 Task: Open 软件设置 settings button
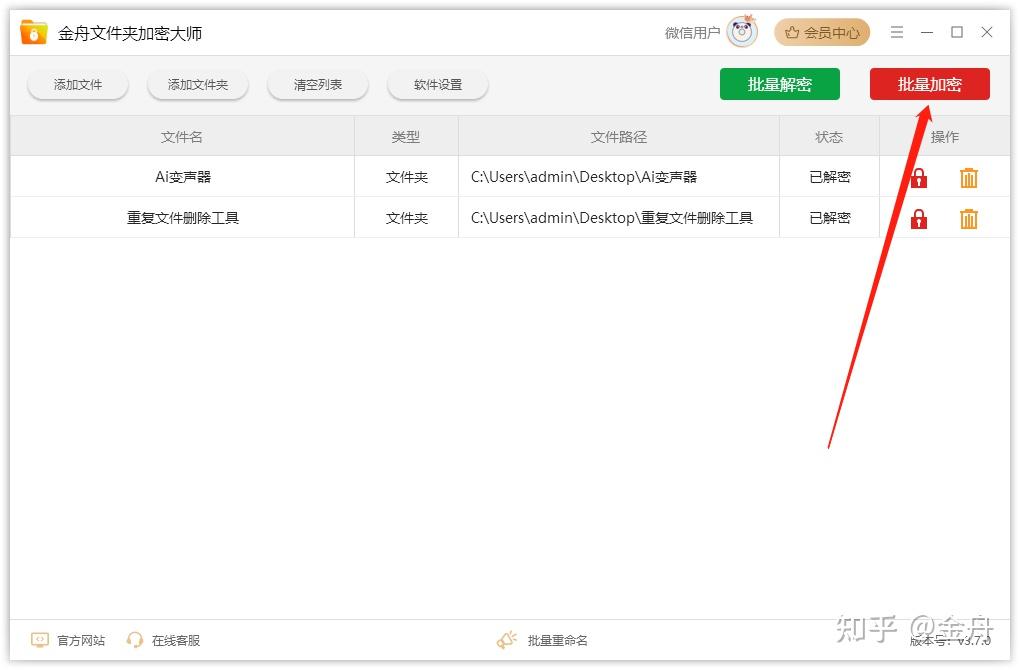point(438,85)
